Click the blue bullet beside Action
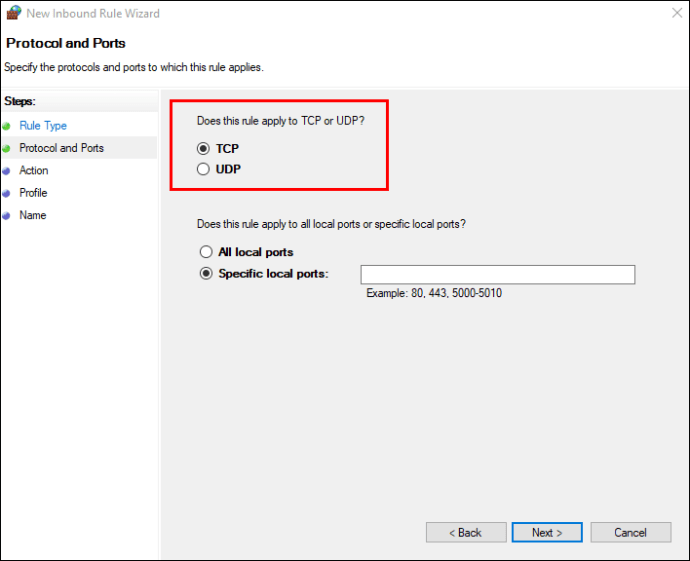 pyautogui.click(x=7, y=171)
